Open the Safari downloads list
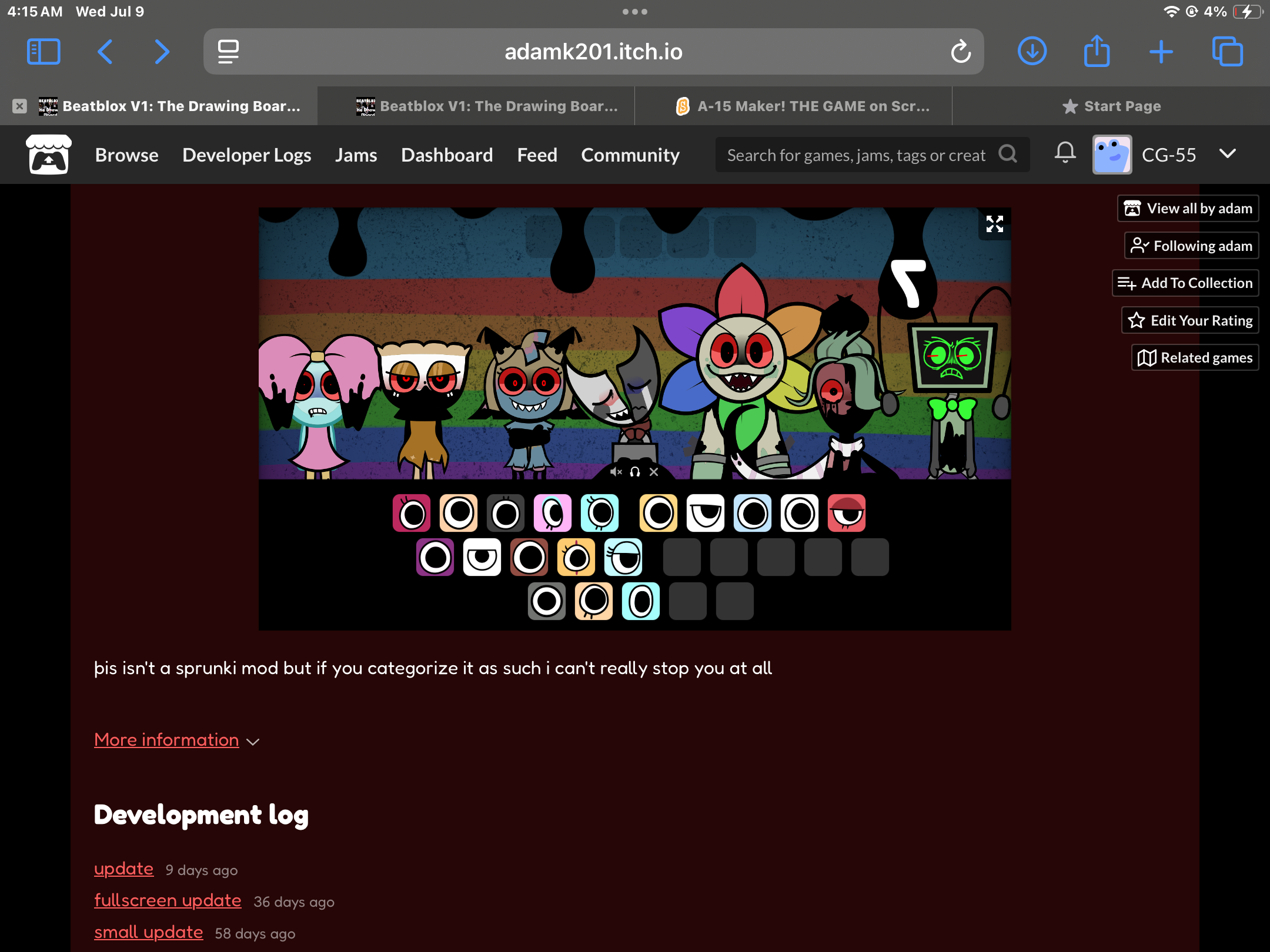This screenshot has height=952, width=1270. coord(1032,52)
